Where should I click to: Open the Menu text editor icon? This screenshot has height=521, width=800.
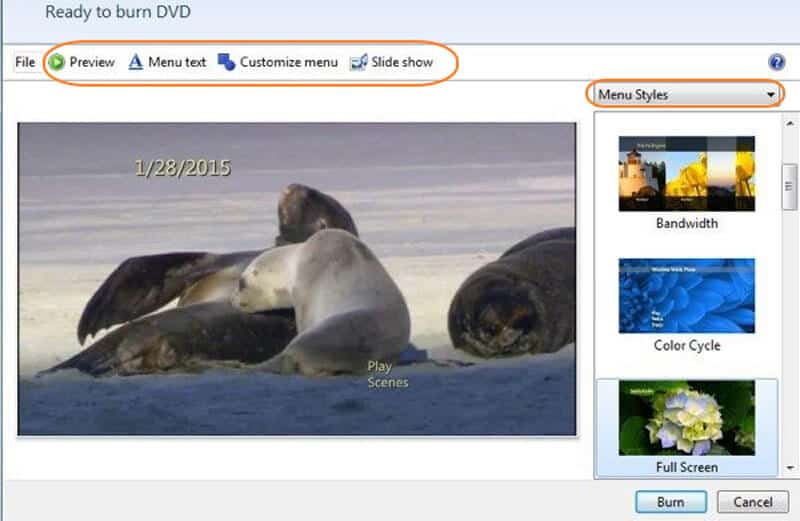(x=136, y=62)
